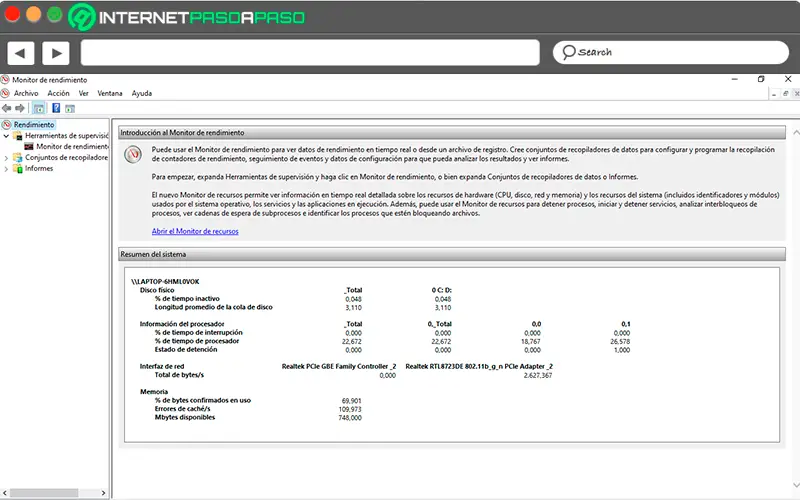This screenshot has height=500, width=800.
Task: Click the title bar Monitor de rendimiento icon
Action: tap(5, 80)
